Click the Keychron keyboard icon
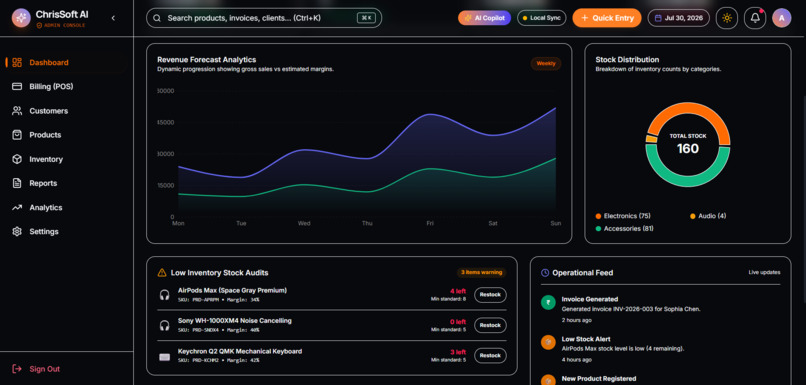The height and width of the screenshot is (385, 806). (x=164, y=356)
